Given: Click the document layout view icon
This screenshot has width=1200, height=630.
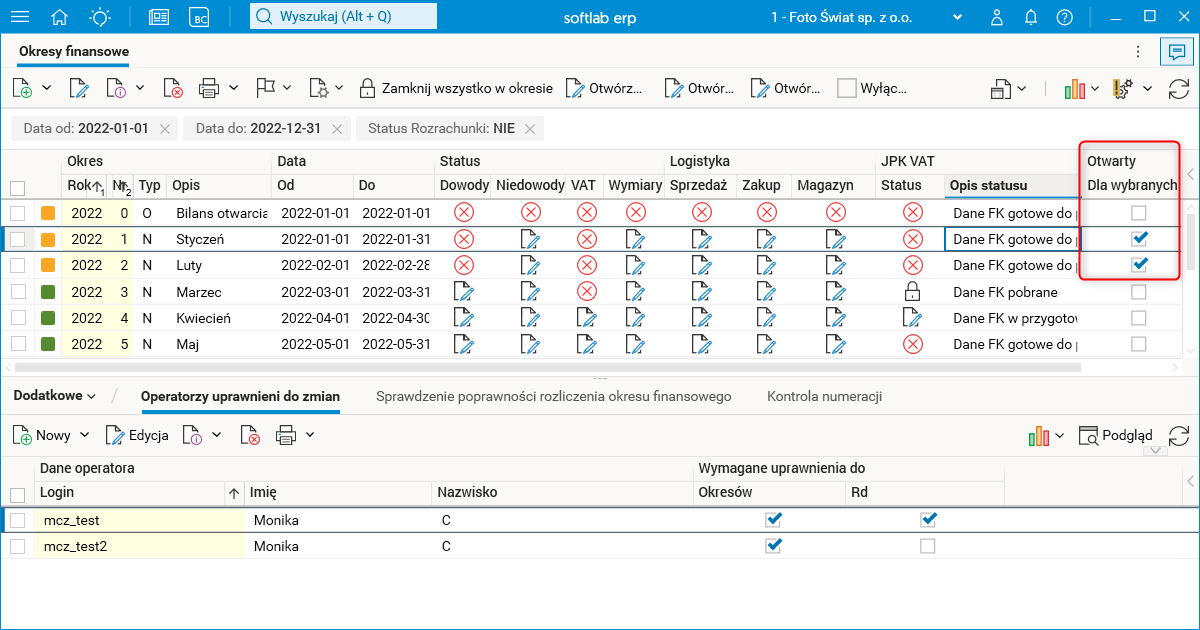Looking at the screenshot, I should (1001, 88).
